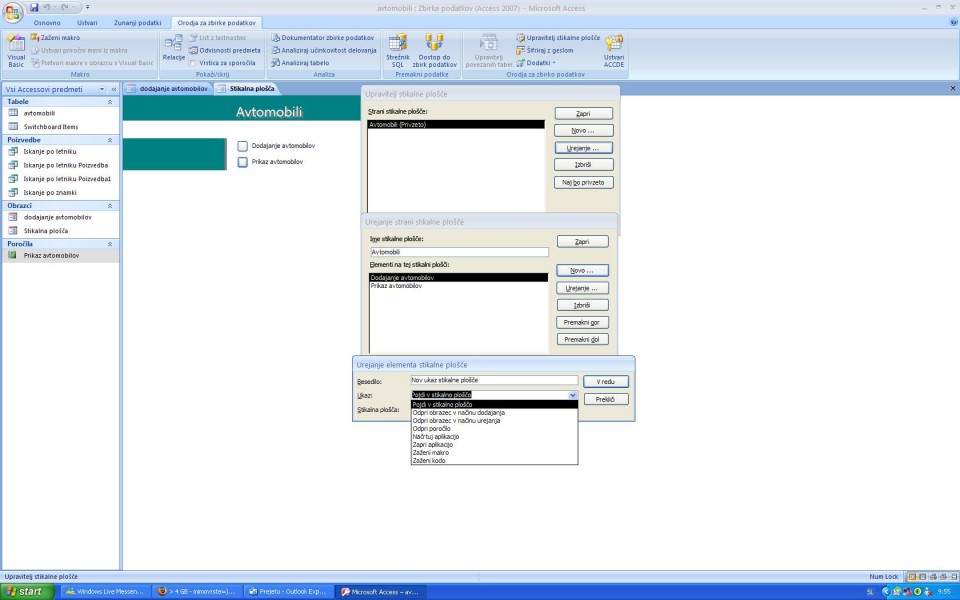Screen dimensions: 960x600
Task: Click the last view icon in status bar
Action: (953, 577)
